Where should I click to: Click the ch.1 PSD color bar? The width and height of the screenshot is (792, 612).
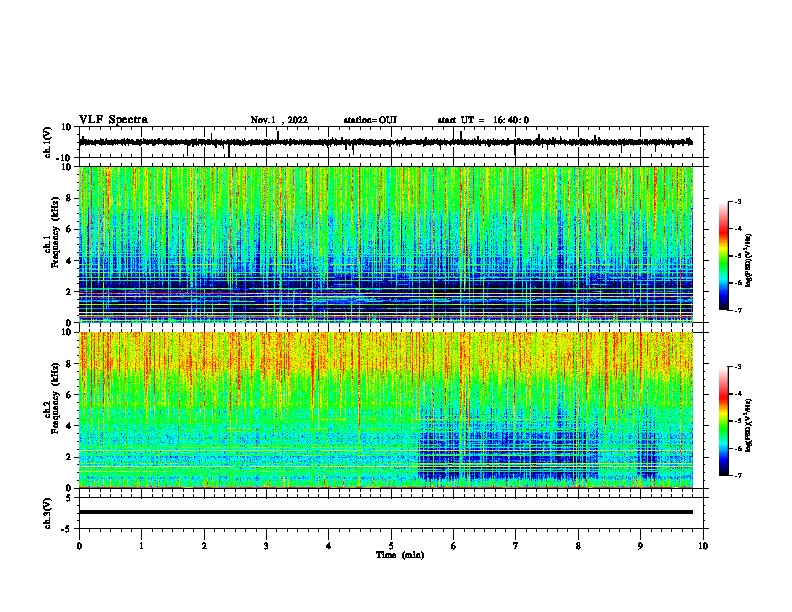pyautogui.click(x=724, y=256)
